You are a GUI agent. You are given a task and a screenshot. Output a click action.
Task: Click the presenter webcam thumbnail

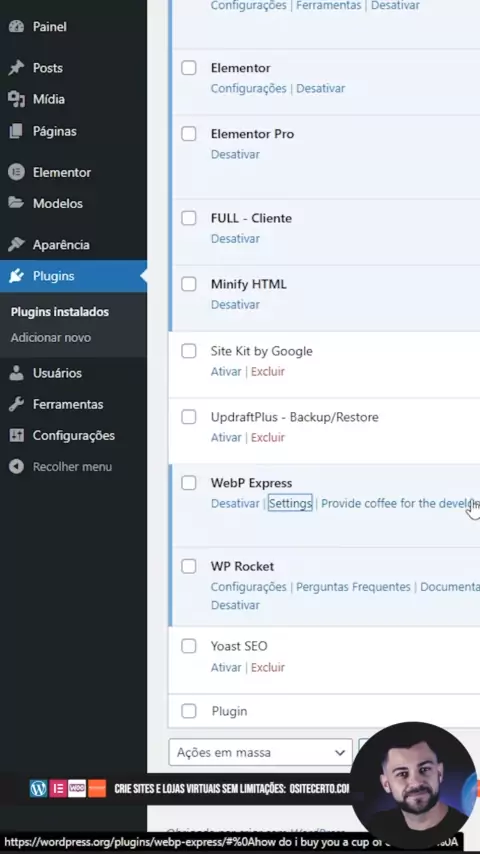(x=414, y=786)
